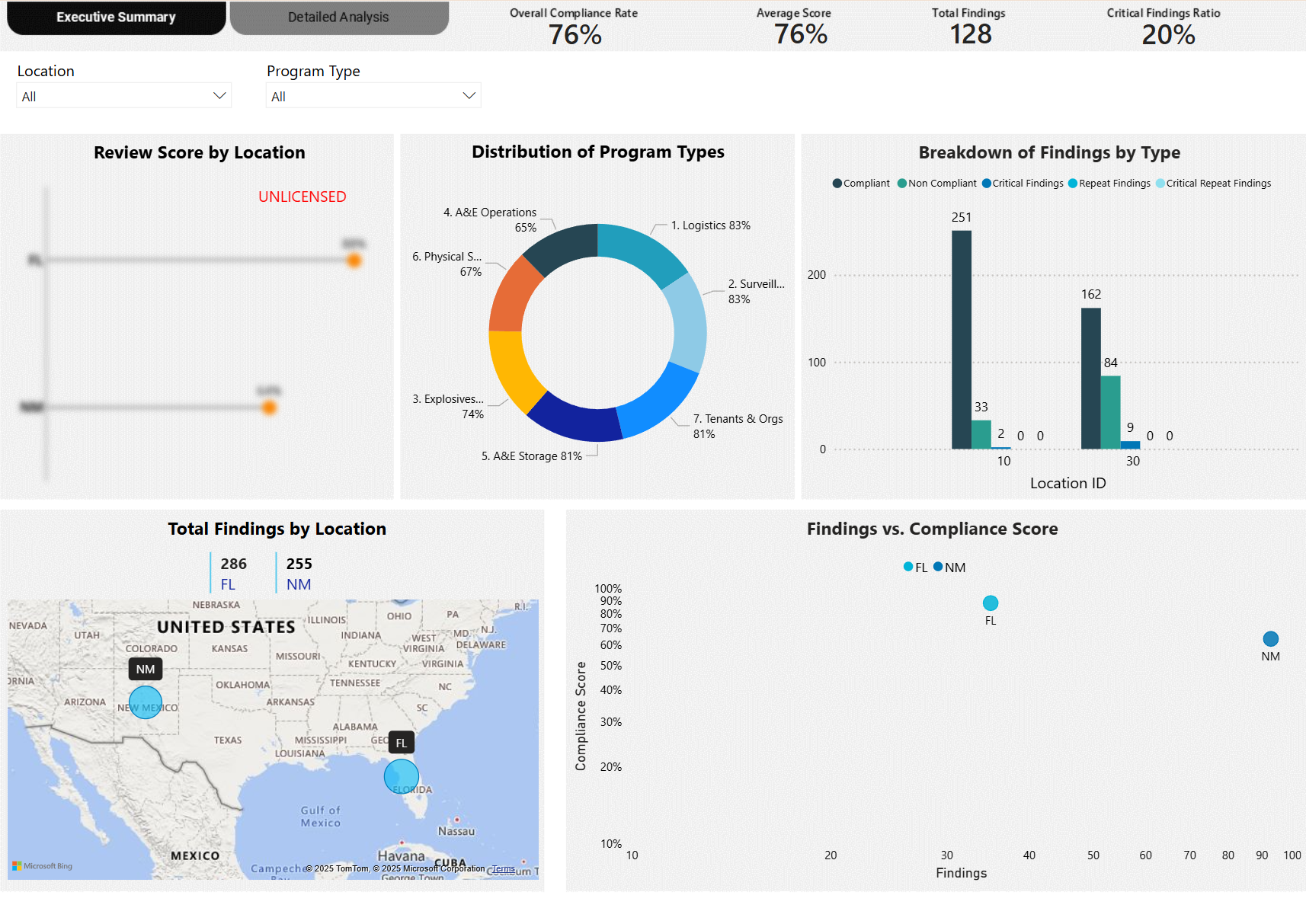Select the NM pin label on the map

click(145, 669)
